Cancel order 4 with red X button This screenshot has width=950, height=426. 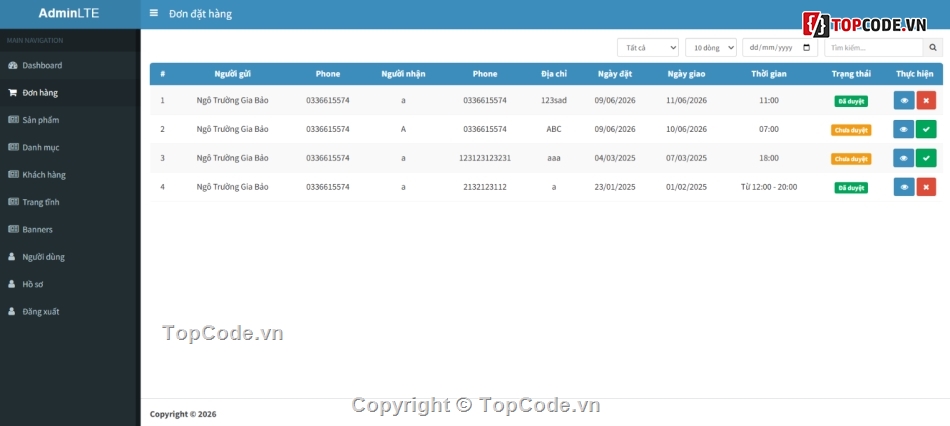pyautogui.click(x=926, y=187)
